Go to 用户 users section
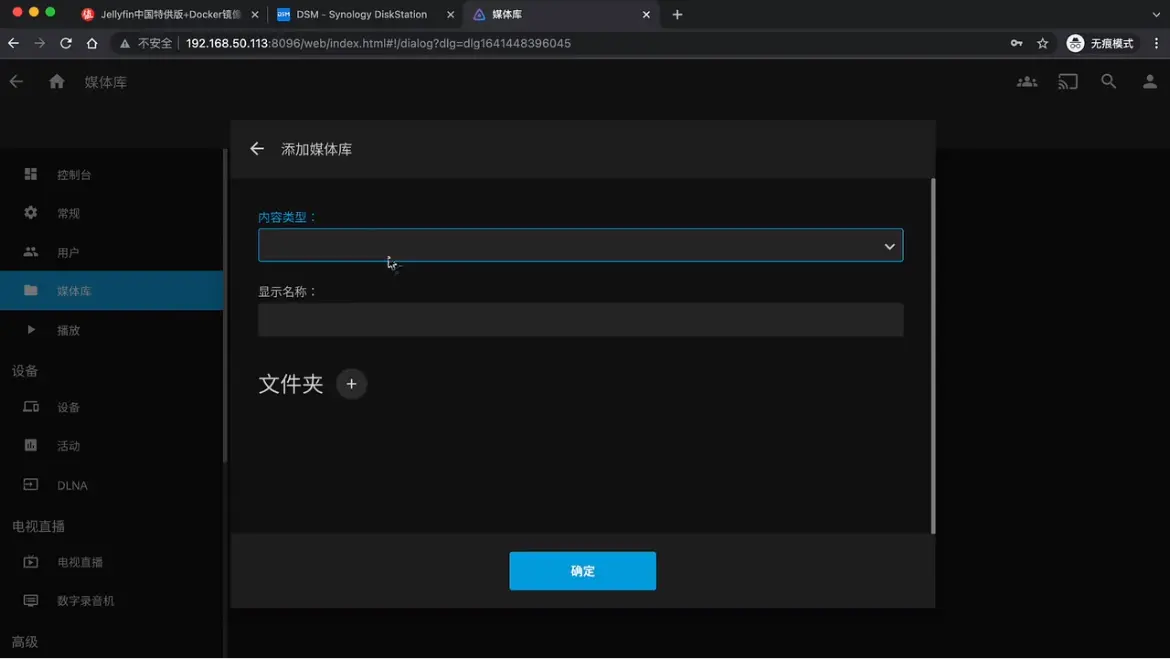The image size is (1170, 659). click(x=68, y=253)
